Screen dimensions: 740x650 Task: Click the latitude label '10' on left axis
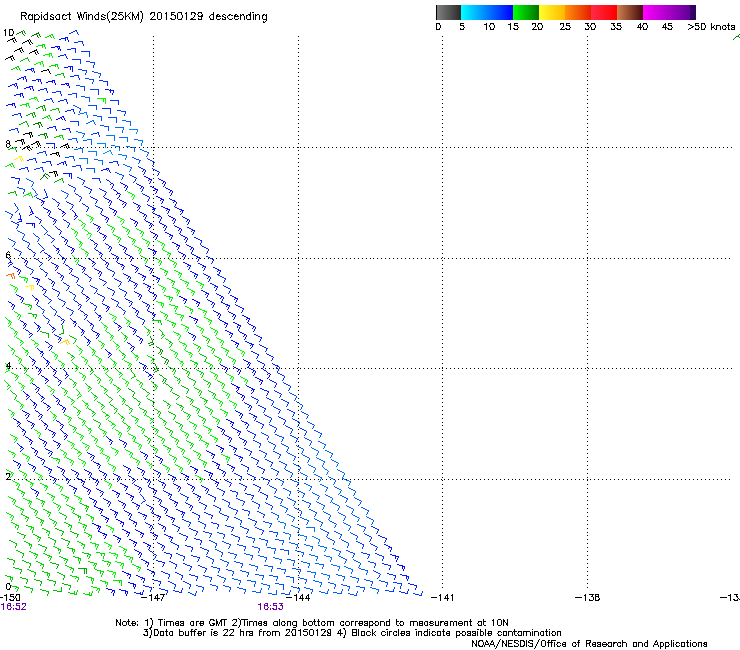(8, 33)
